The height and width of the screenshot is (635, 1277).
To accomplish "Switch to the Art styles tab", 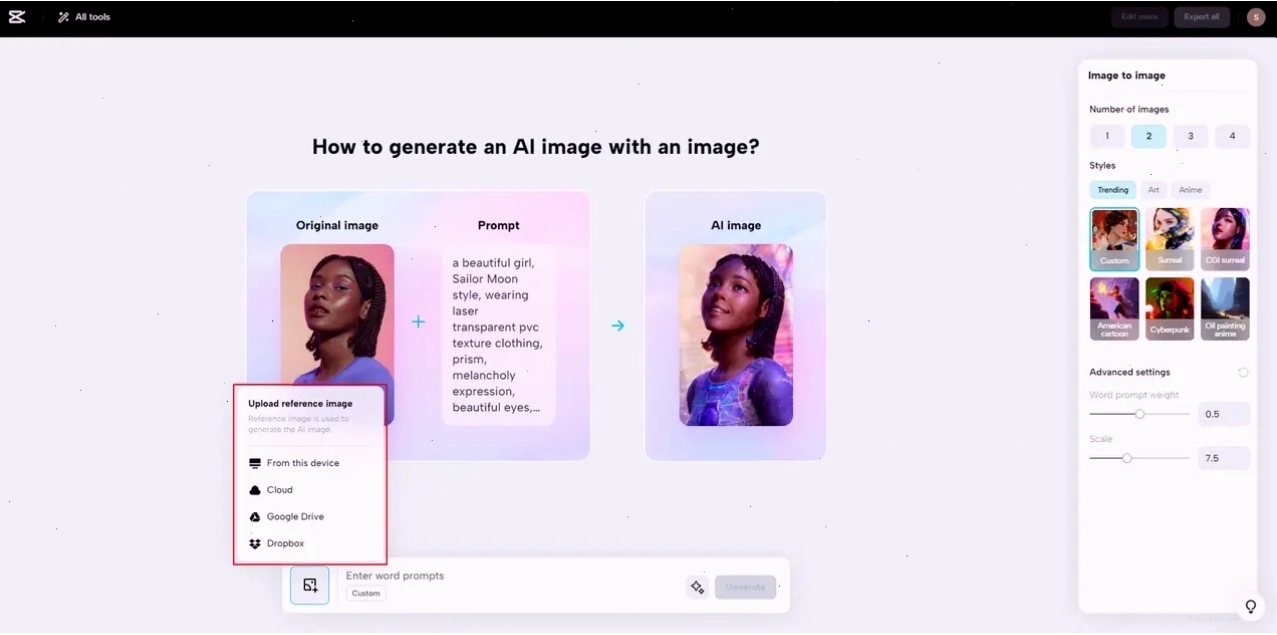I will pos(1153,190).
